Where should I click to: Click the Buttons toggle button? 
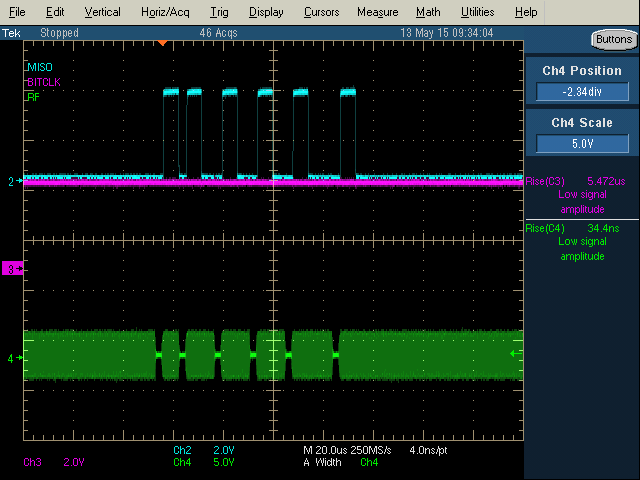(x=614, y=40)
